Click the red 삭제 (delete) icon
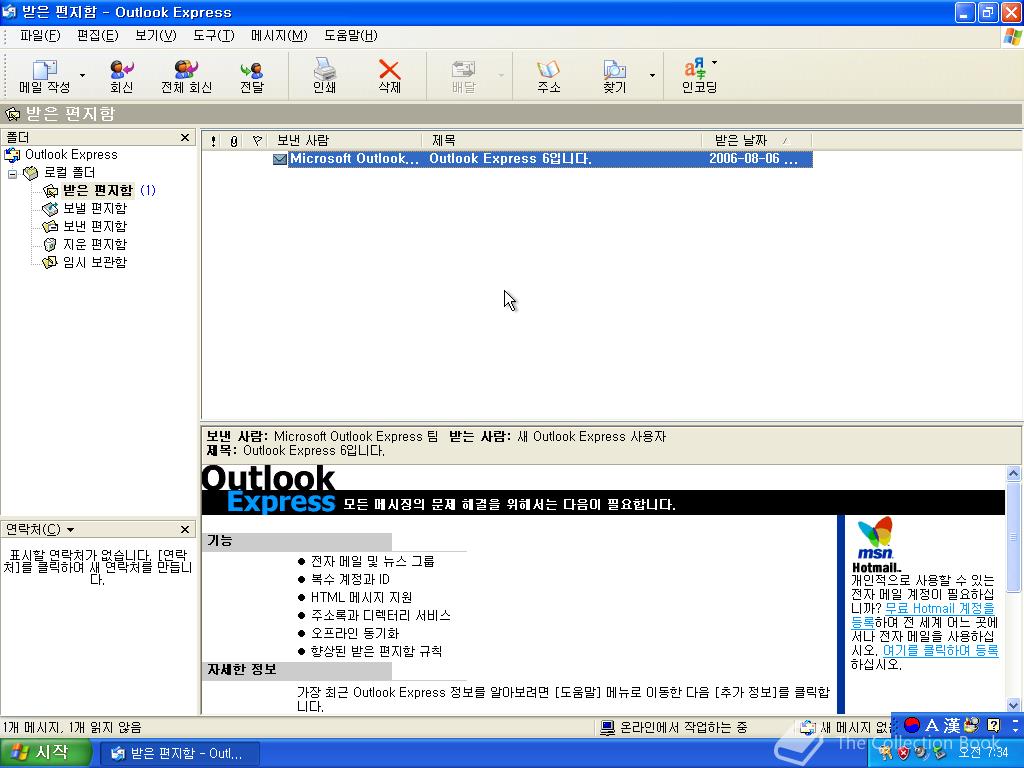This screenshot has height=768, width=1024. tap(389, 76)
